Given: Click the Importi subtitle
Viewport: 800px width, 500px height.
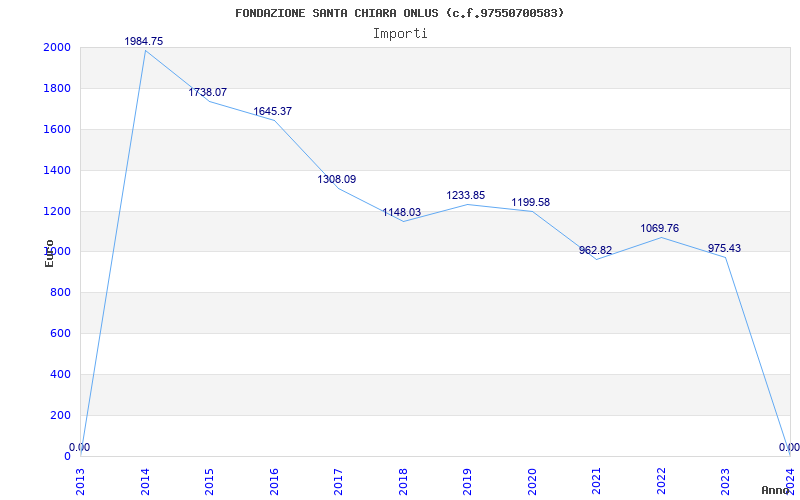Looking at the screenshot, I should point(399,34).
